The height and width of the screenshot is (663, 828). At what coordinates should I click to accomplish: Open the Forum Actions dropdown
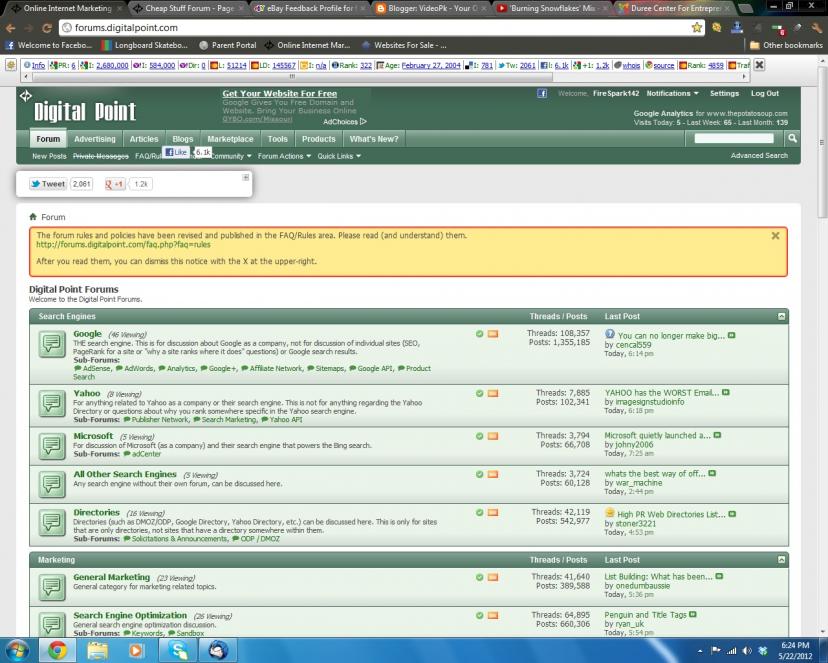click(x=284, y=156)
